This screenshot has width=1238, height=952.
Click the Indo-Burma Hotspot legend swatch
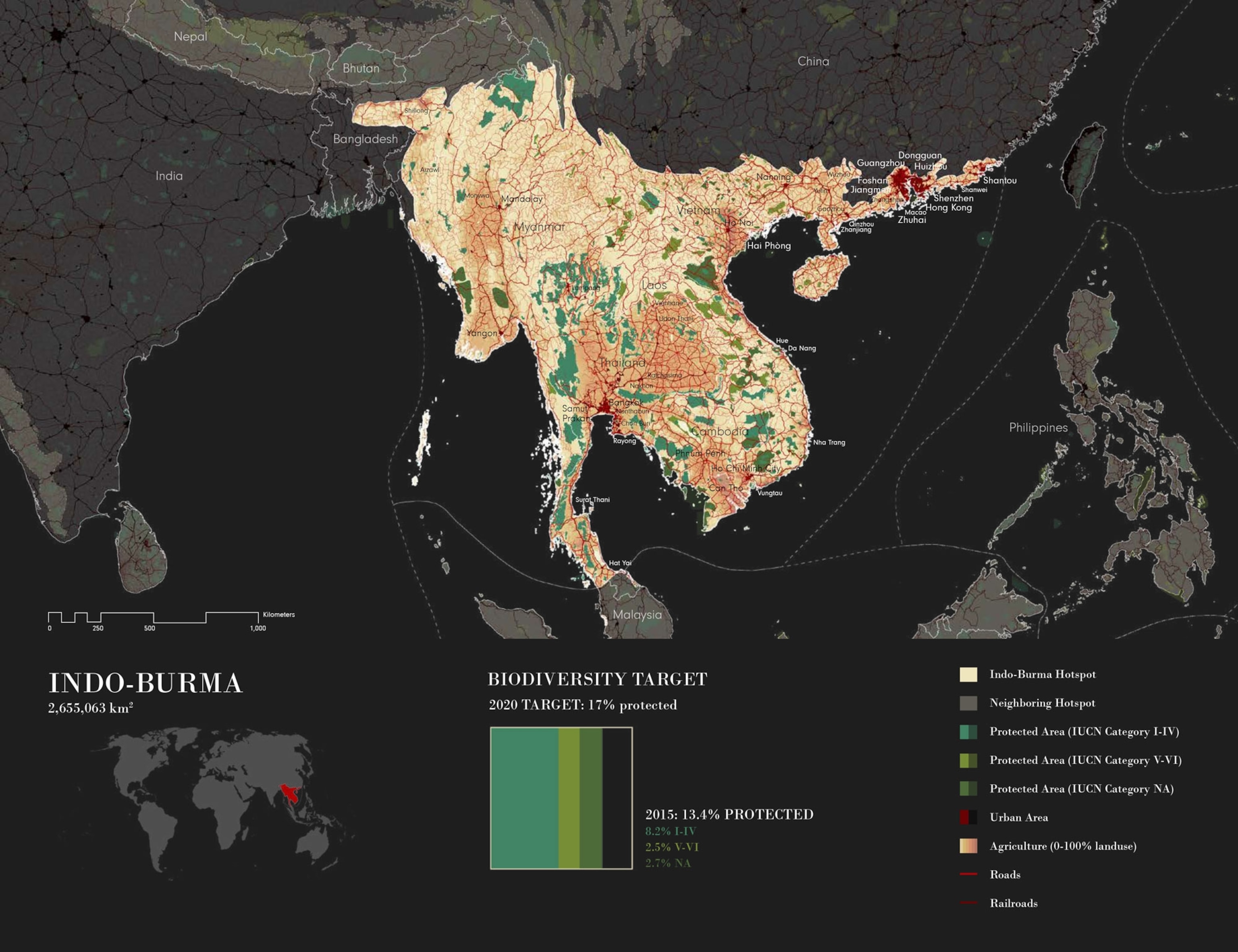tap(968, 674)
